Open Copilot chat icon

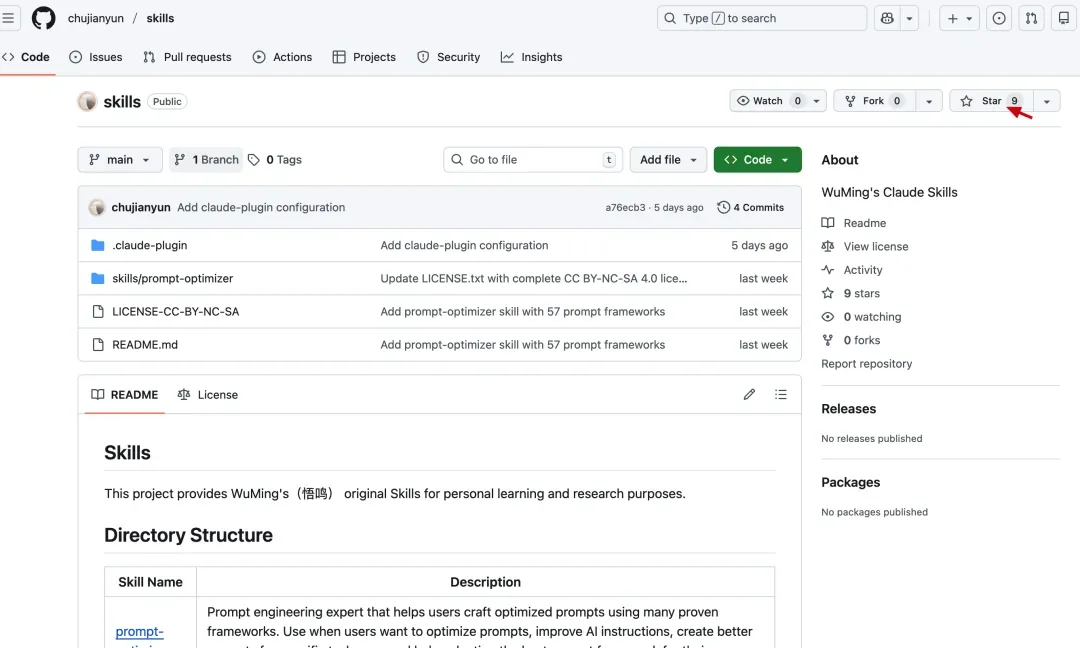tap(887, 18)
